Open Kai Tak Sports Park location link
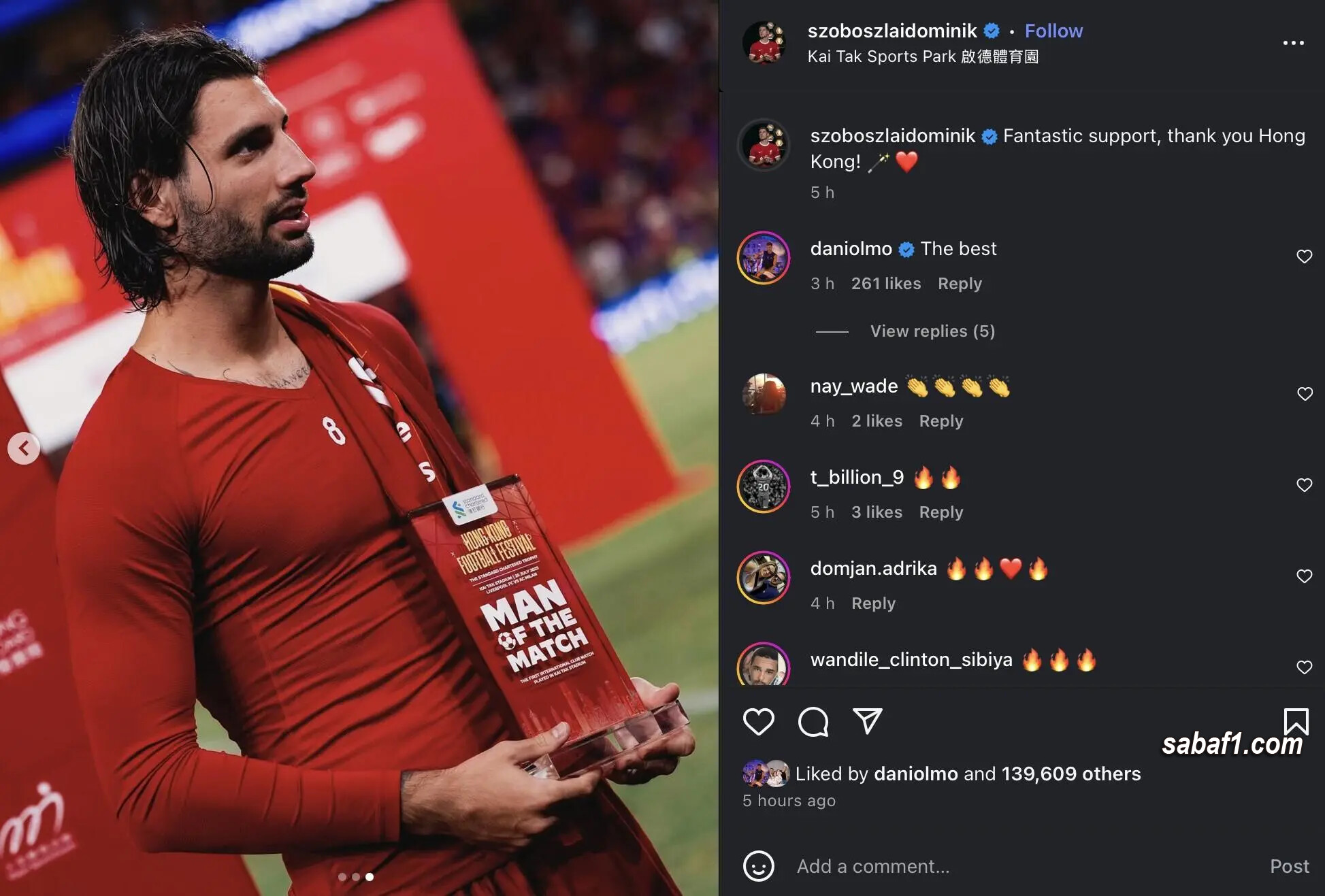The height and width of the screenshot is (896, 1325). click(923, 56)
